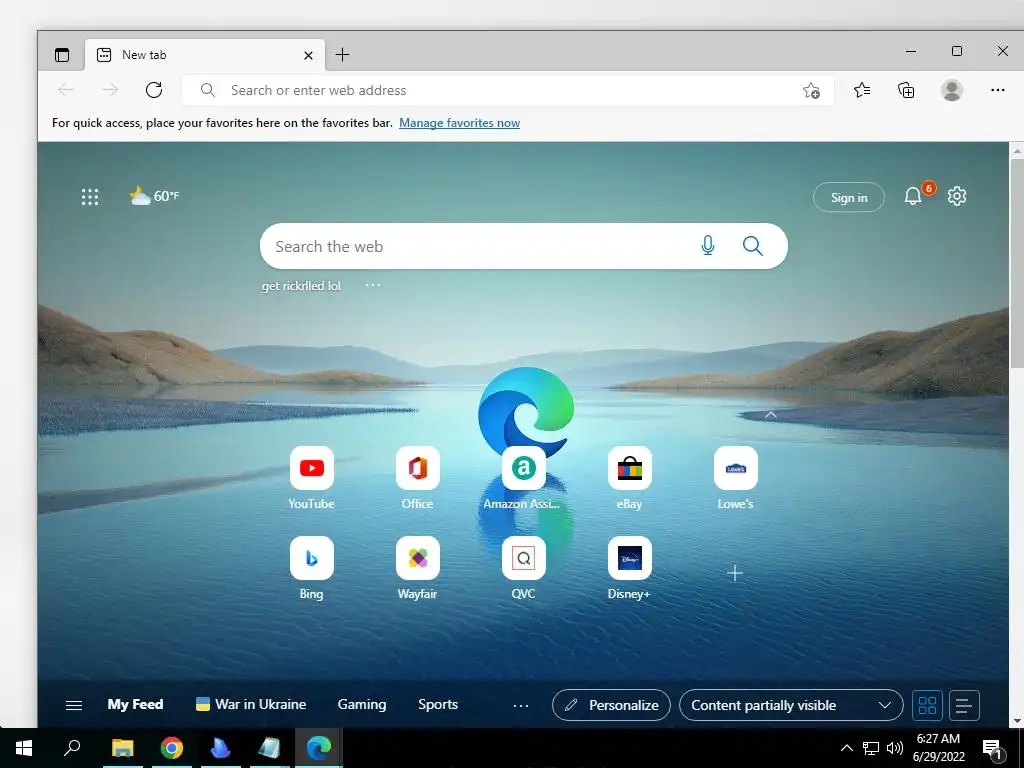The image size is (1024, 768).
Task: Switch feed to grid view
Action: click(x=927, y=705)
